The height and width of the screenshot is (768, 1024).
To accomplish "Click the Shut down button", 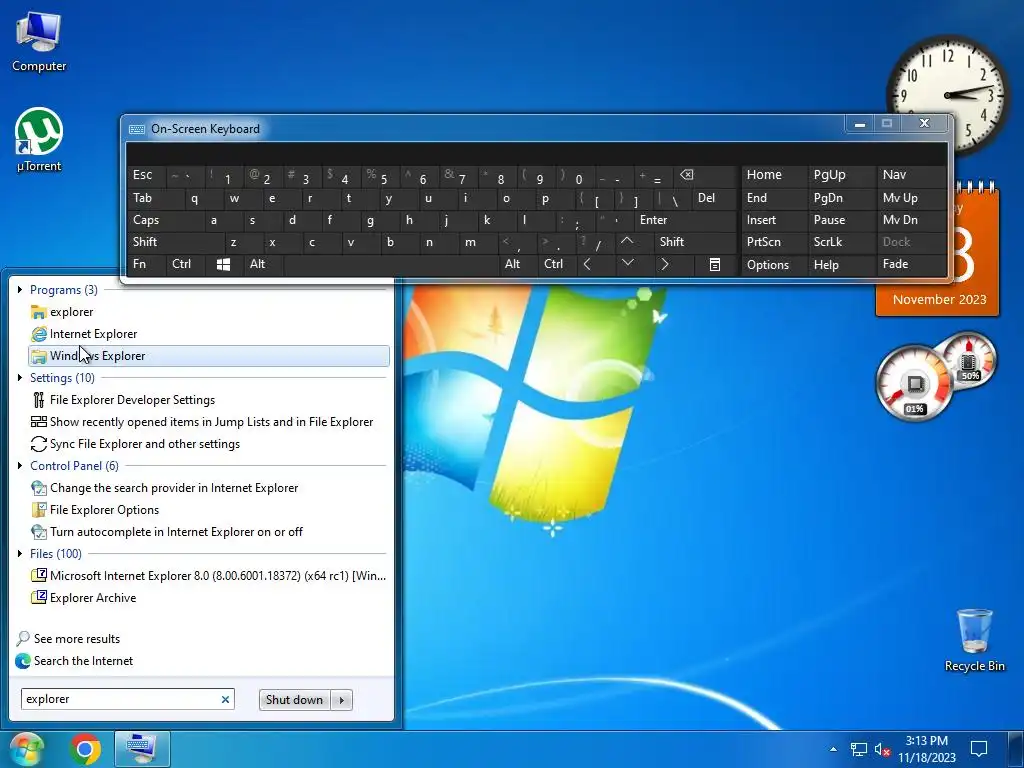I will (x=295, y=700).
